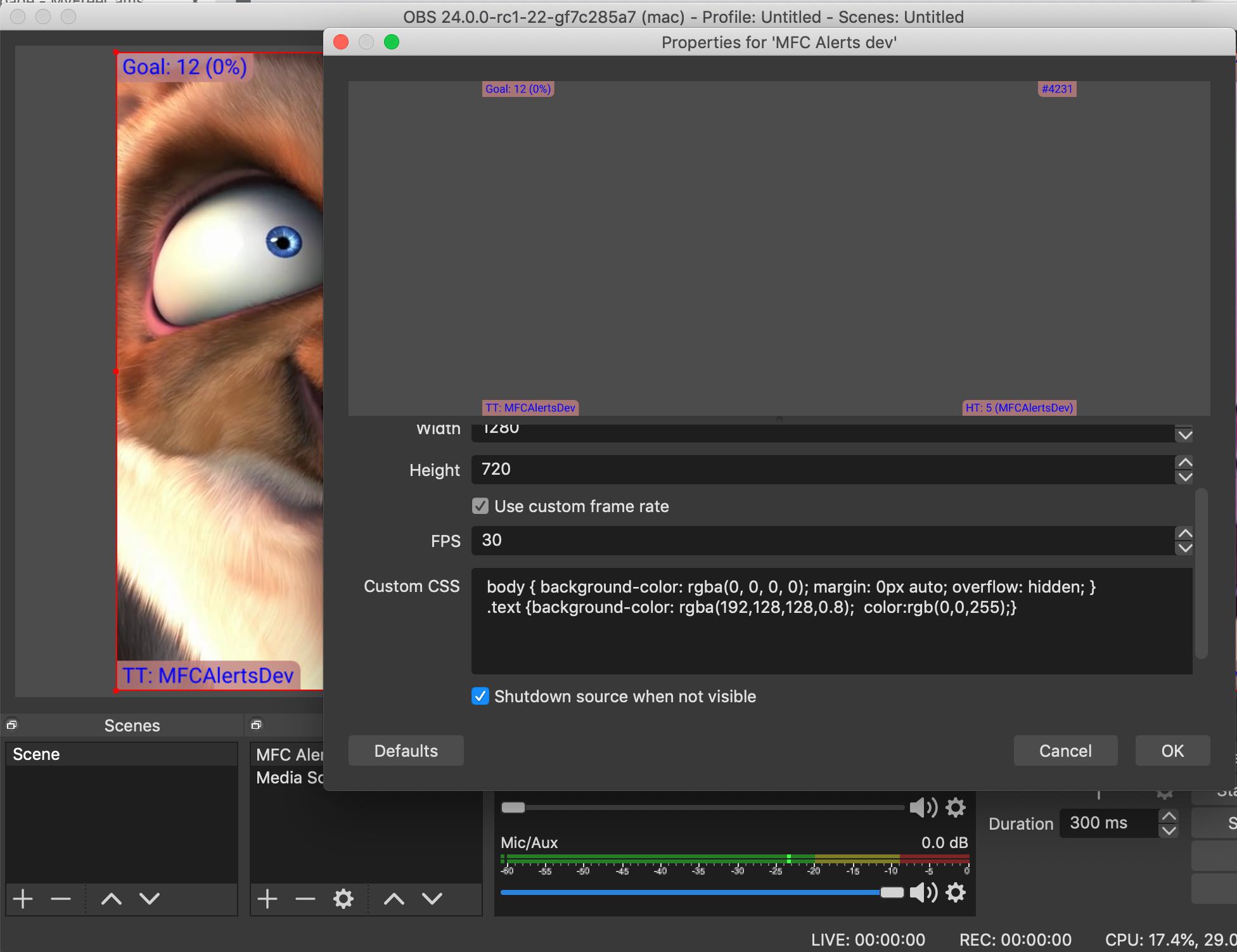
Task: Click OK to confirm properties
Action: point(1172,750)
